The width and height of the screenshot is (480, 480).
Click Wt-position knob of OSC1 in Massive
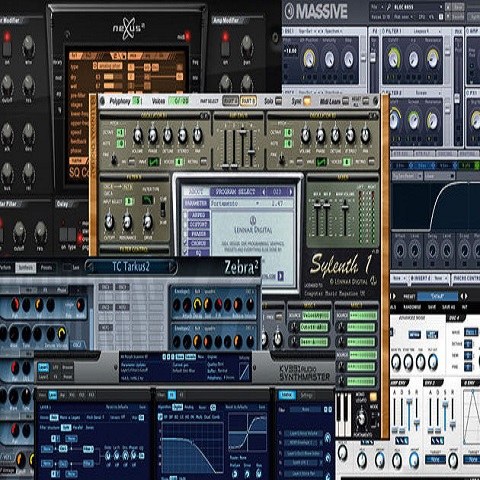coord(310,58)
